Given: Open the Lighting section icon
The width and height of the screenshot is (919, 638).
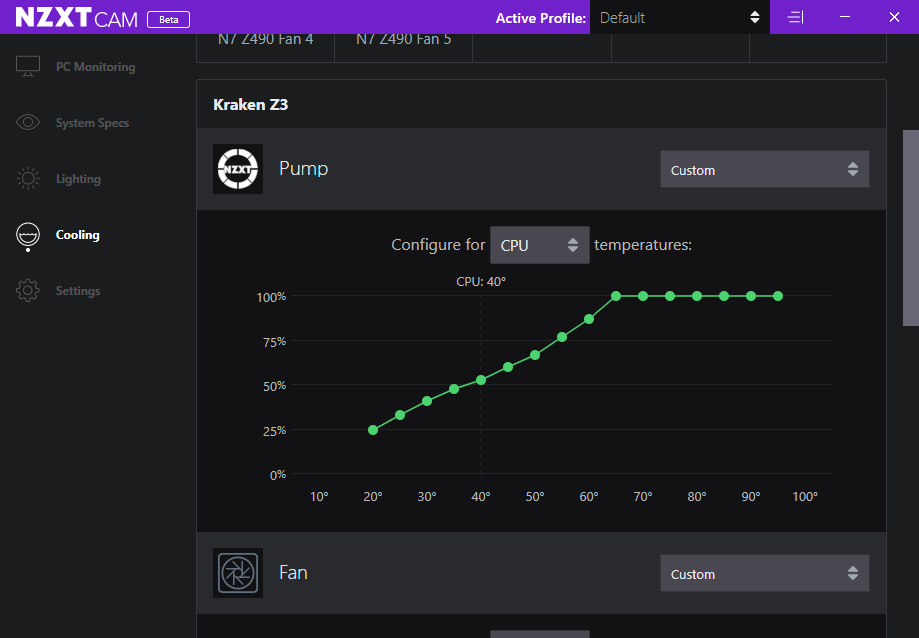Looking at the screenshot, I should click(27, 177).
